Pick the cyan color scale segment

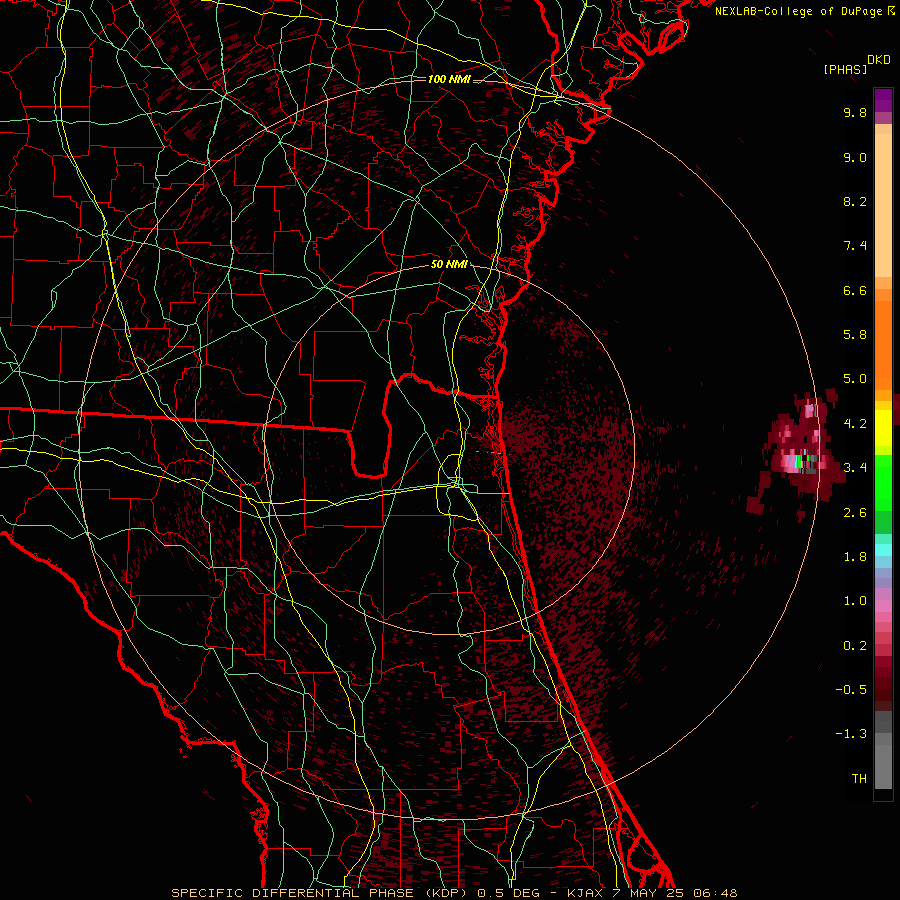coord(883,549)
